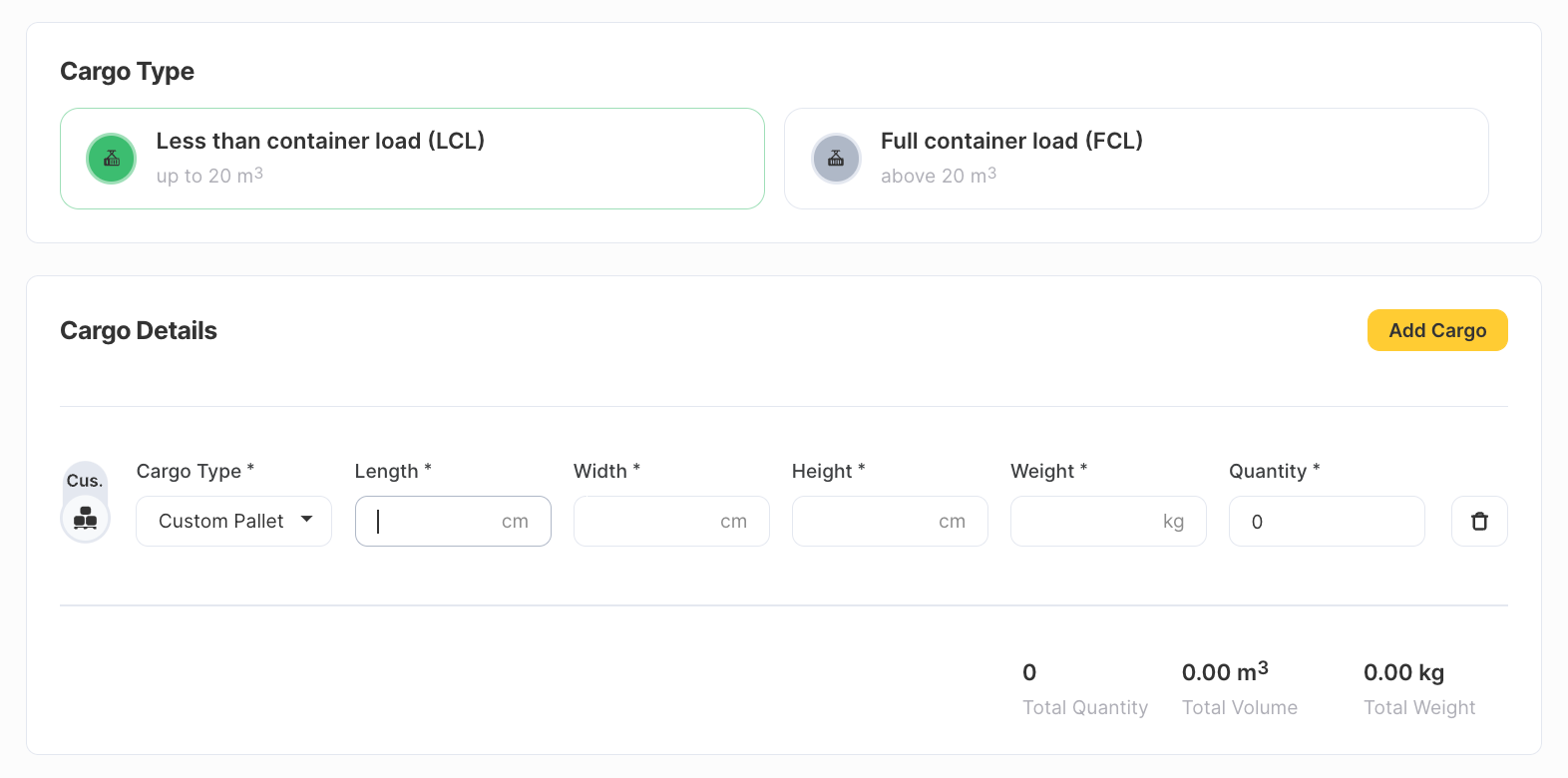The image size is (1568, 778).
Task: Click the grey FCL container icon
Action: 836,159
